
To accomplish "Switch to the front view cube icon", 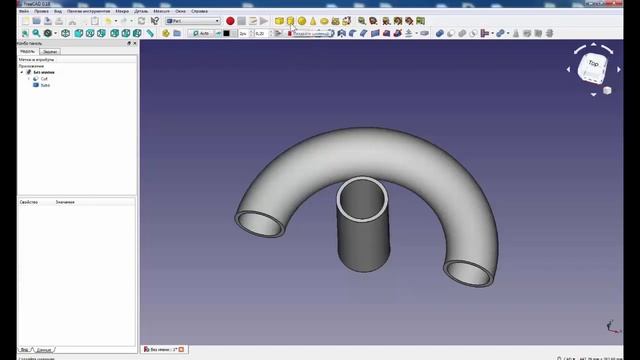I will tap(79, 33).
